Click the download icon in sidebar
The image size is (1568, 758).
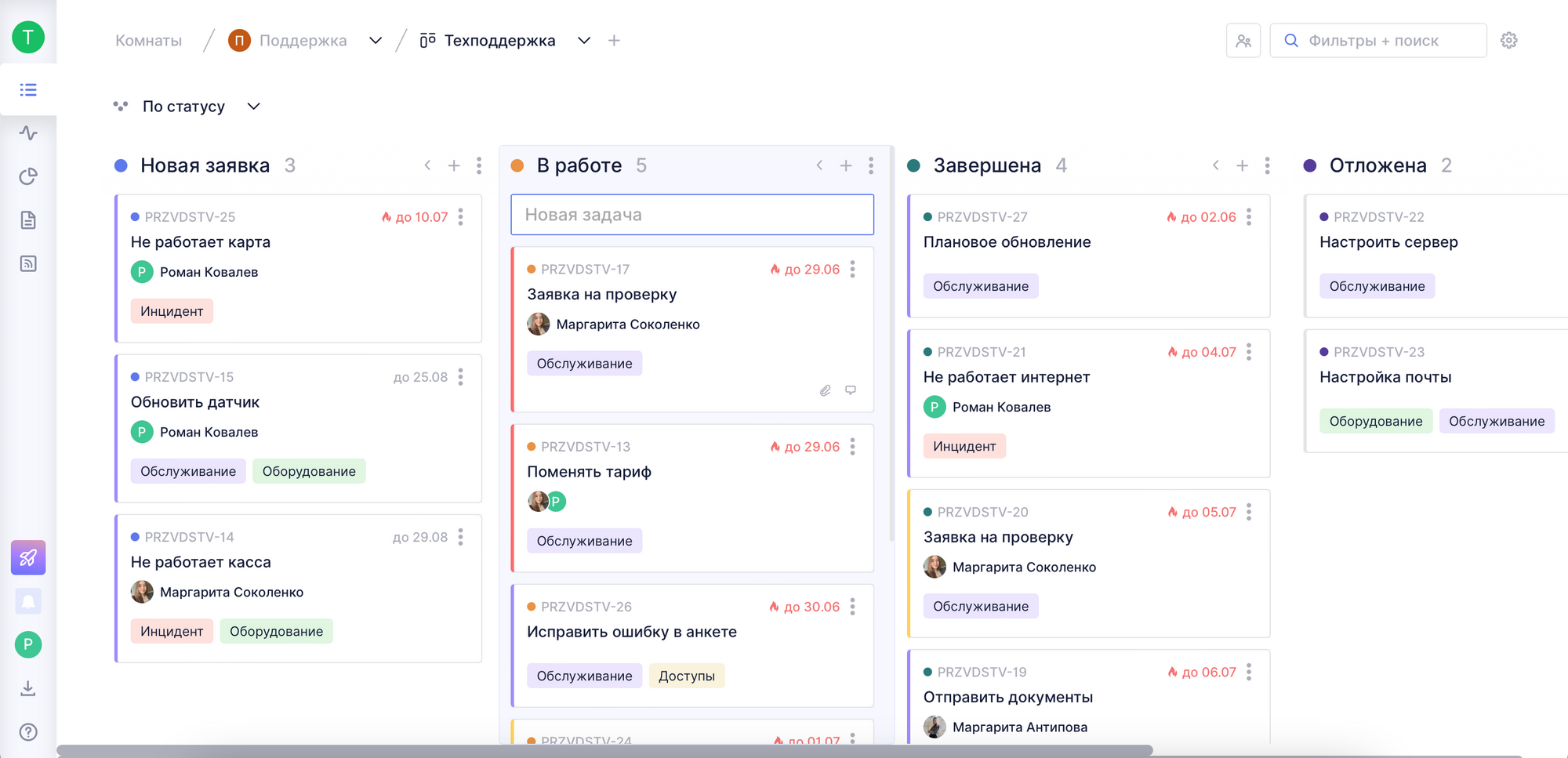tap(28, 688)
